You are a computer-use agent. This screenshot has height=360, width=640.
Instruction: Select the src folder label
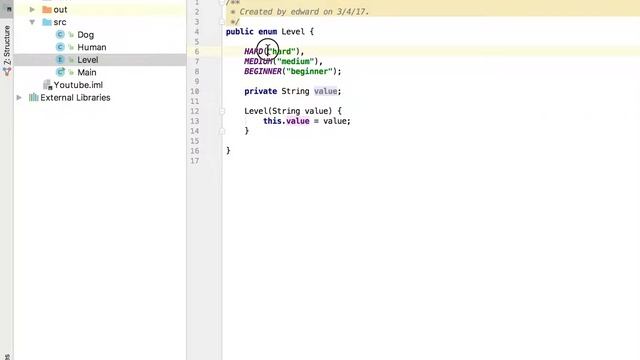coord(60,22)
